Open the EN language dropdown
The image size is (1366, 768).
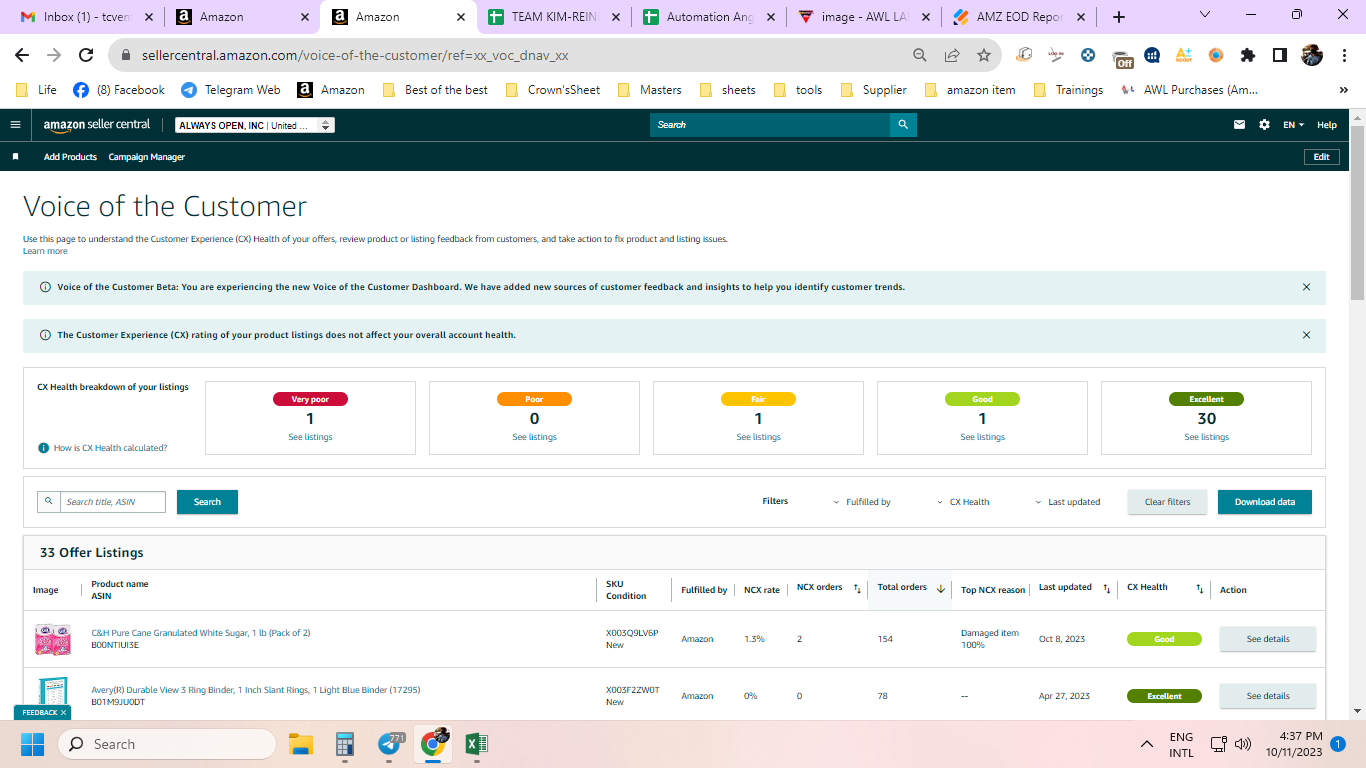pyautogui.click(x=1294, y=125)
